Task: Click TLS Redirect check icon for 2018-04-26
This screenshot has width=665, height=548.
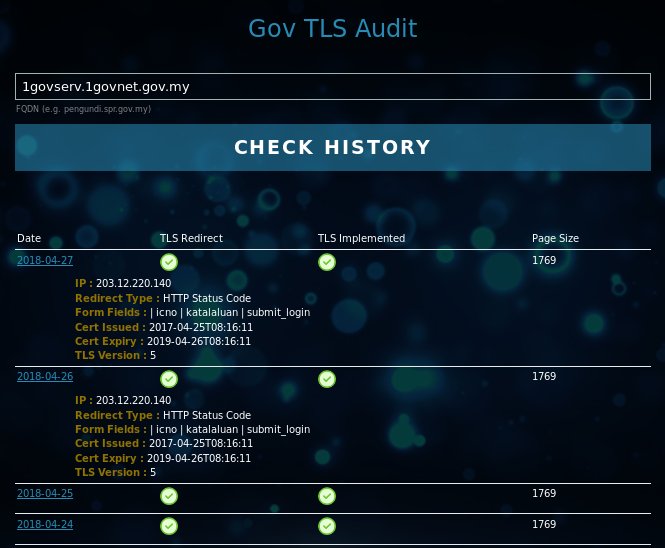Action: [x=169, y=379]
